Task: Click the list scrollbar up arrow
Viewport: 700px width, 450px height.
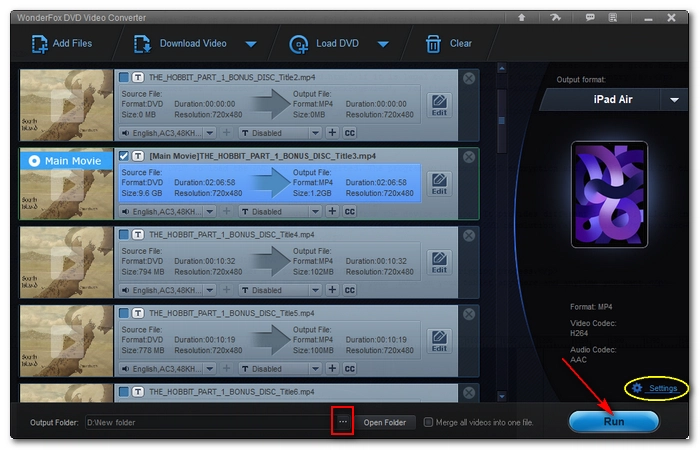Action: click(x=502, y=68)
